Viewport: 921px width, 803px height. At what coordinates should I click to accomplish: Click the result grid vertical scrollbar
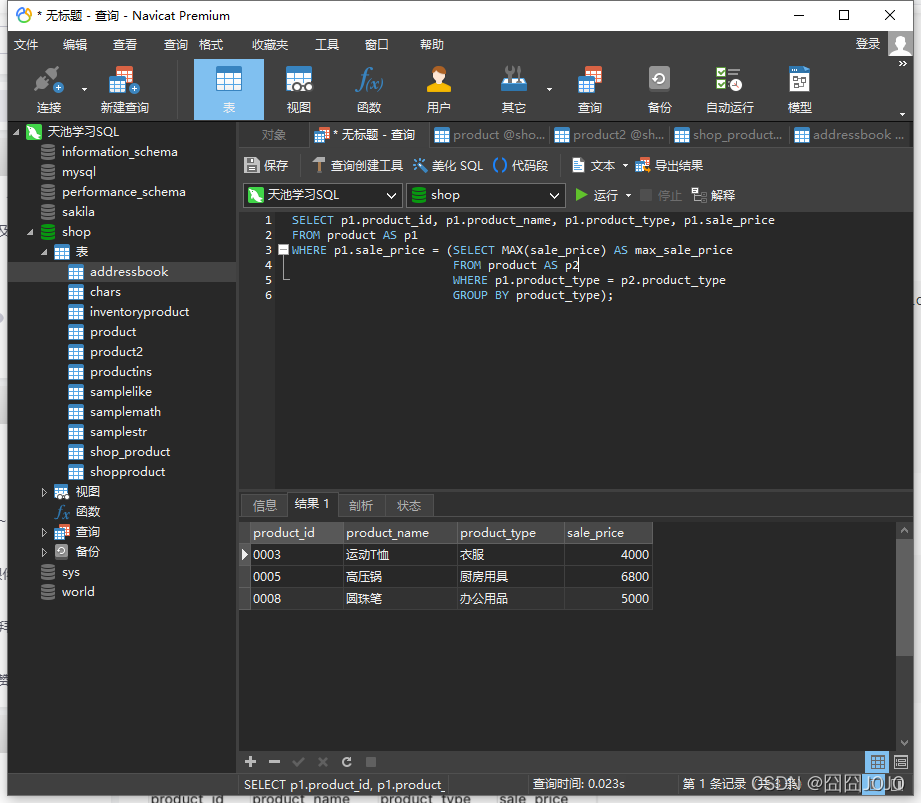coord(904,597)
